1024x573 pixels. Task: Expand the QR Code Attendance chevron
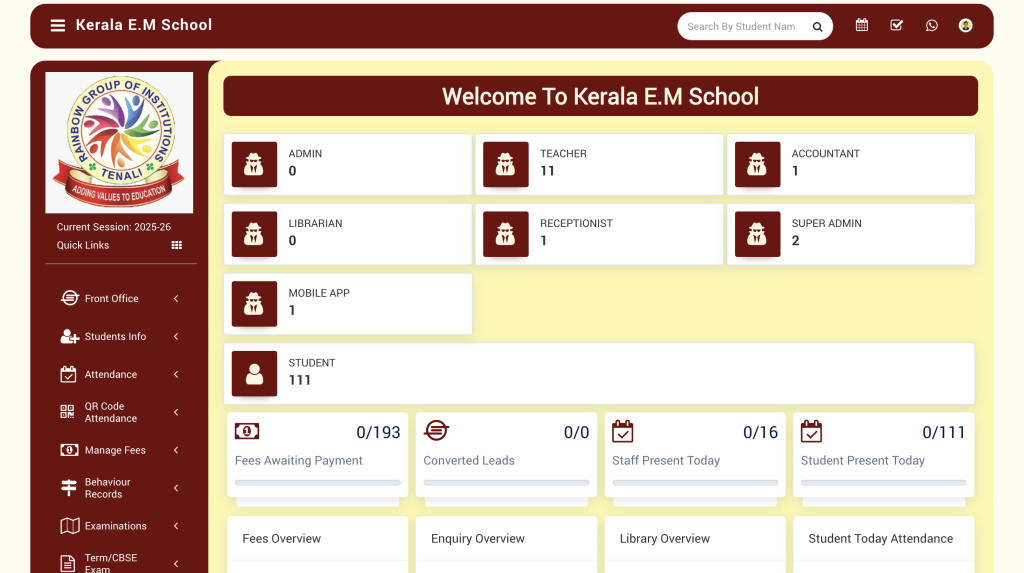click(176, 412)
